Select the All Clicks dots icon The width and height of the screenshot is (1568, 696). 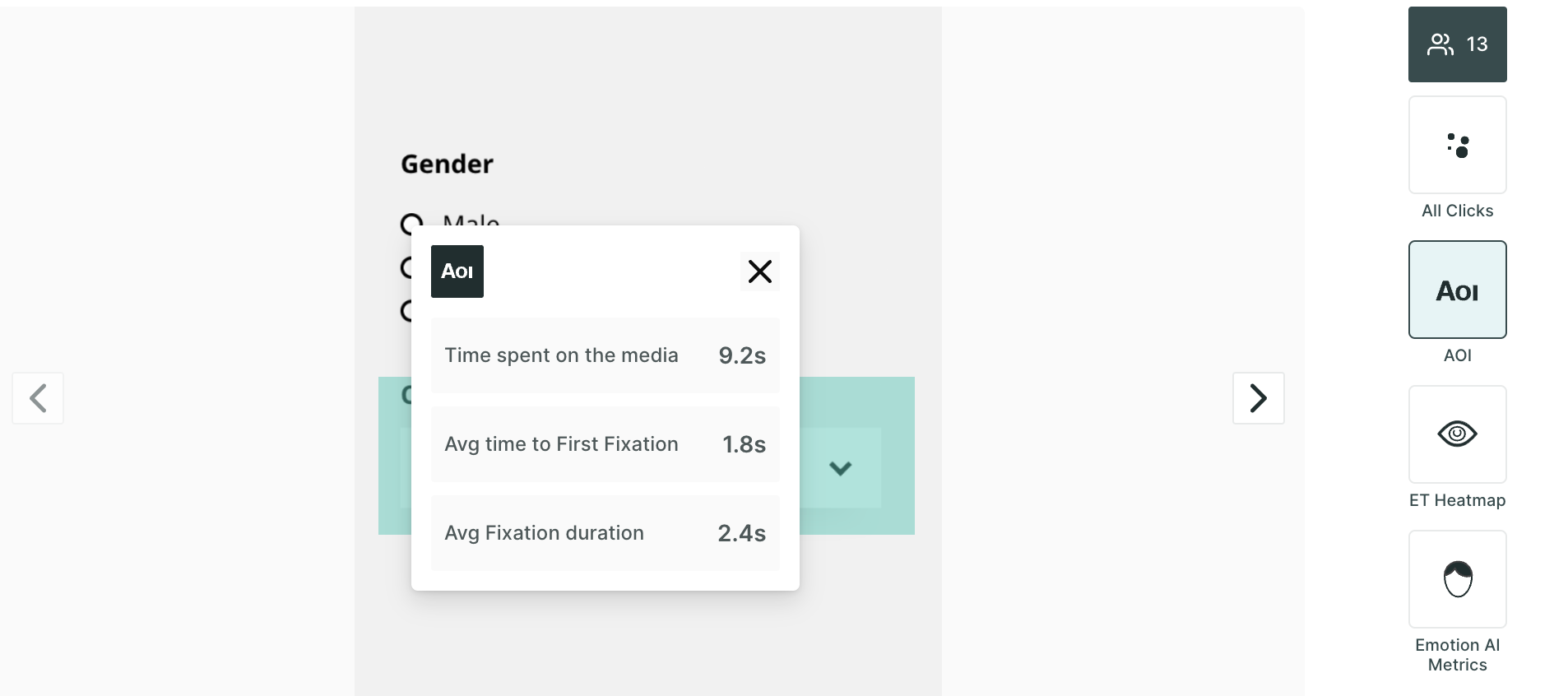coord(1457,145)
